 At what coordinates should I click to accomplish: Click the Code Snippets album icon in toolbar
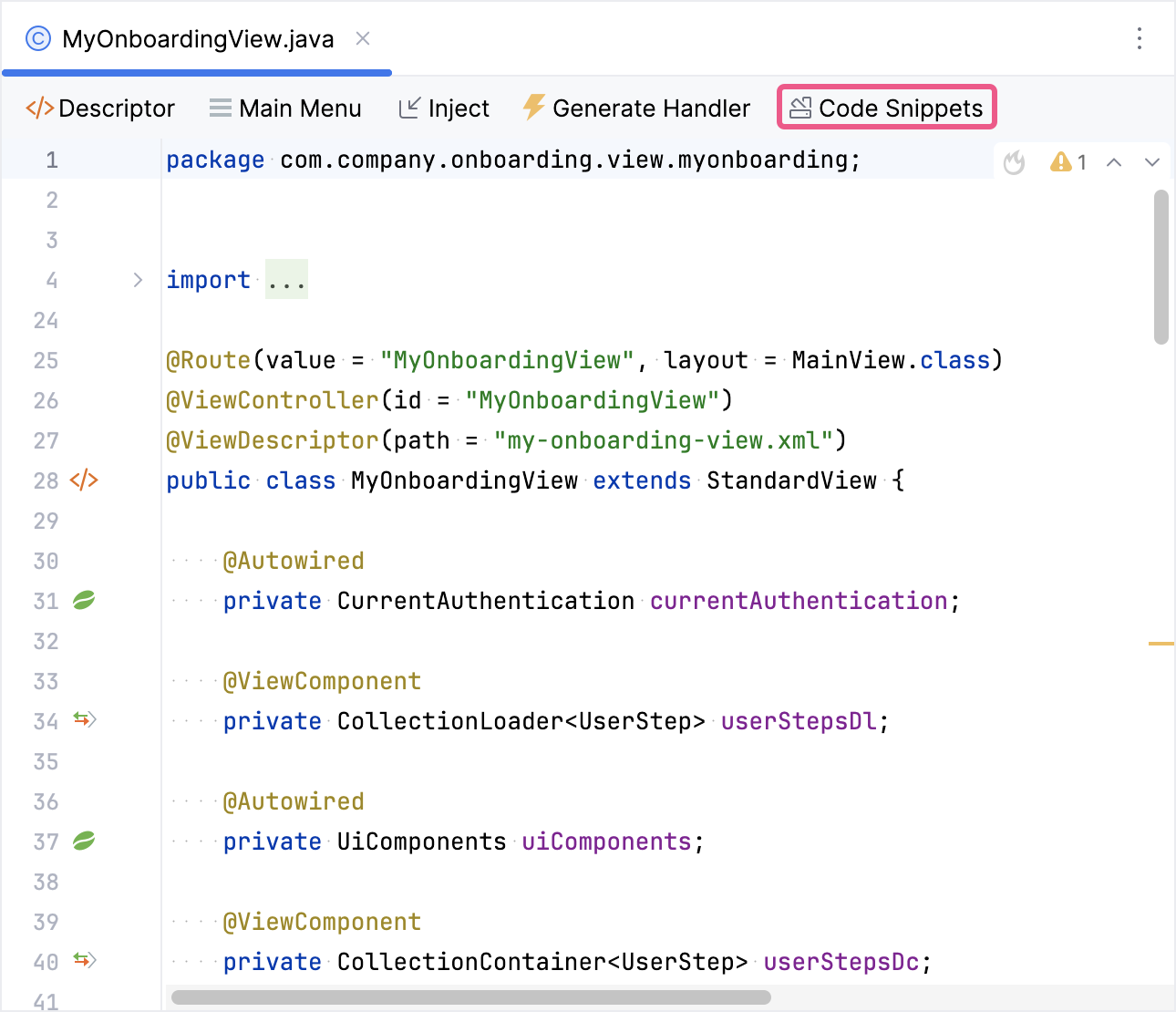click(799, 107)
